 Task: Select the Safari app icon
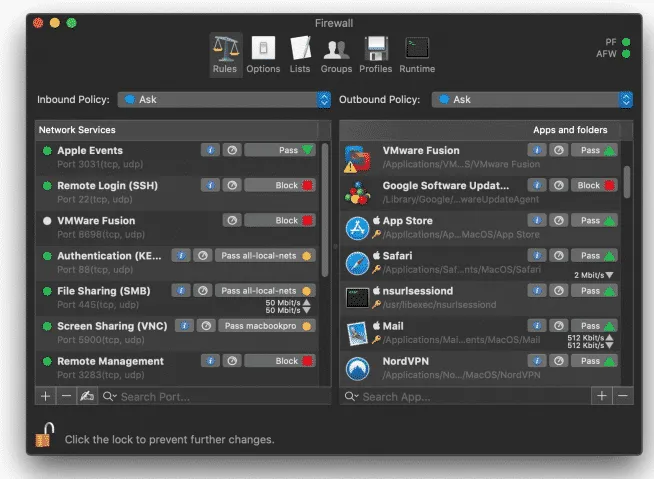tap(357, 263)
